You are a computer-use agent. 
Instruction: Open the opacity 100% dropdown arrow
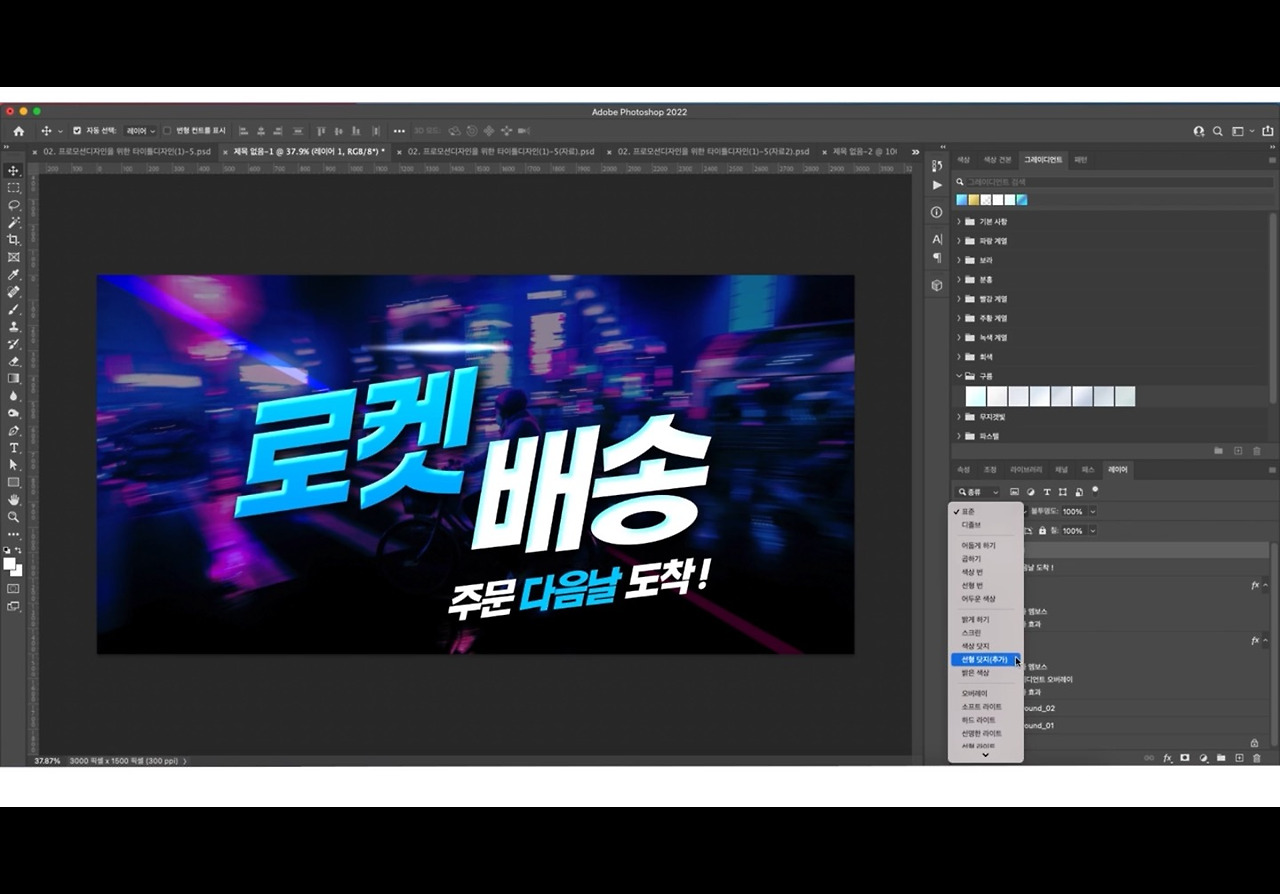[1092, 511]
